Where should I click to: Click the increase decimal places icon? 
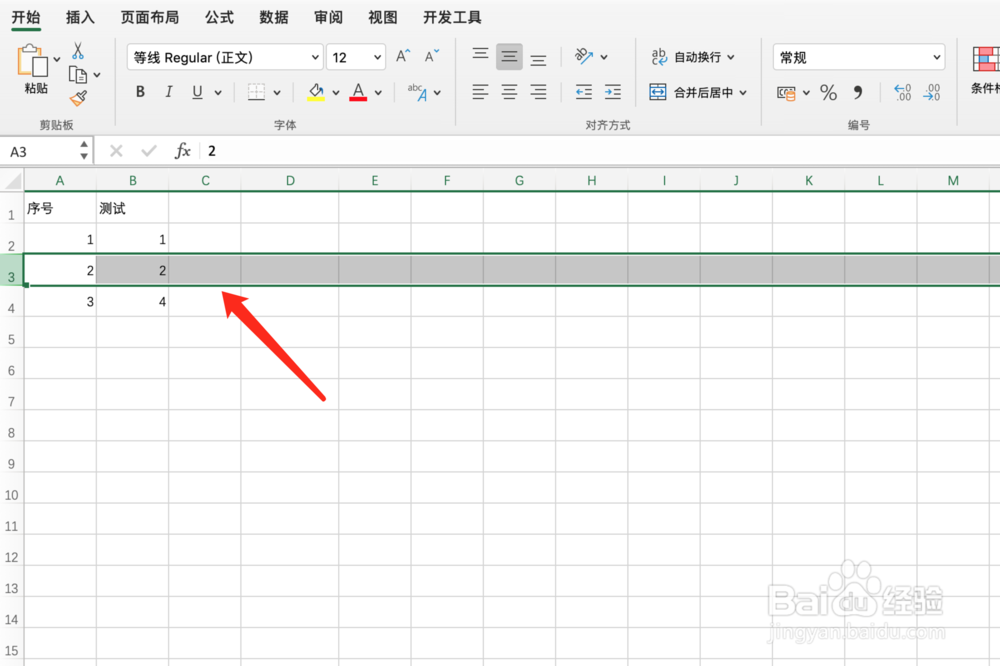pyautogui.click(x=900, y=93)
